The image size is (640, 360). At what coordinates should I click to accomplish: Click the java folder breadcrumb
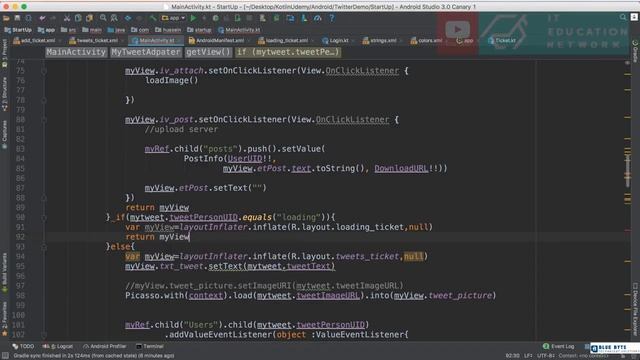click(116, 30)
